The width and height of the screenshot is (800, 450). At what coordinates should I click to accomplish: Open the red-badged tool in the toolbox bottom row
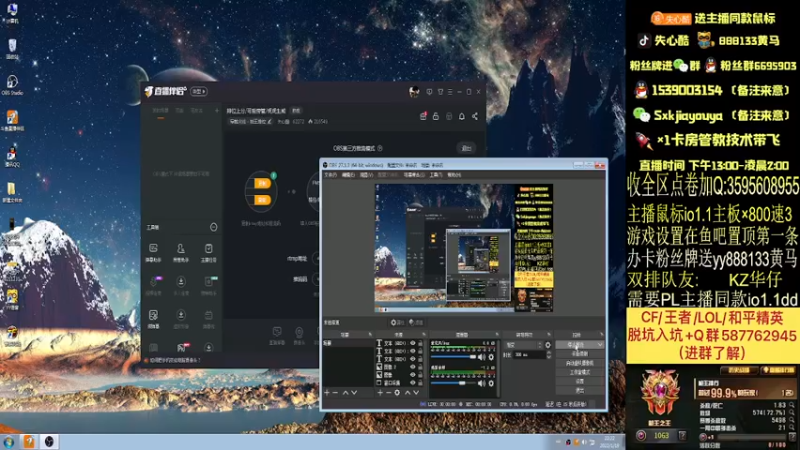tap(182, 347)
